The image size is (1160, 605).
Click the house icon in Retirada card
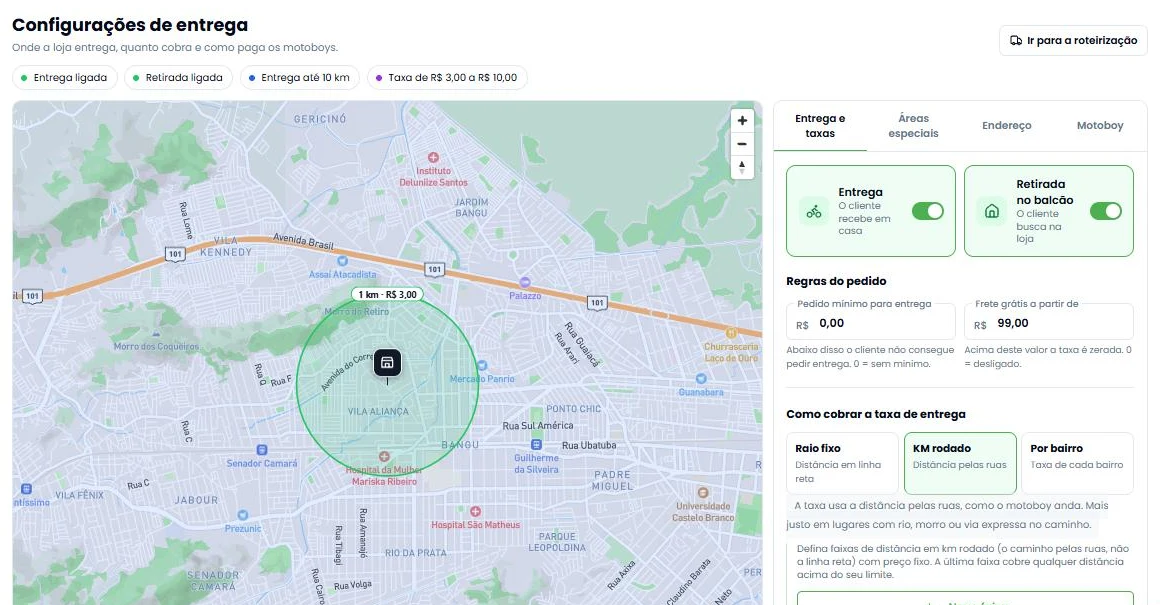(x=992, y=212)
